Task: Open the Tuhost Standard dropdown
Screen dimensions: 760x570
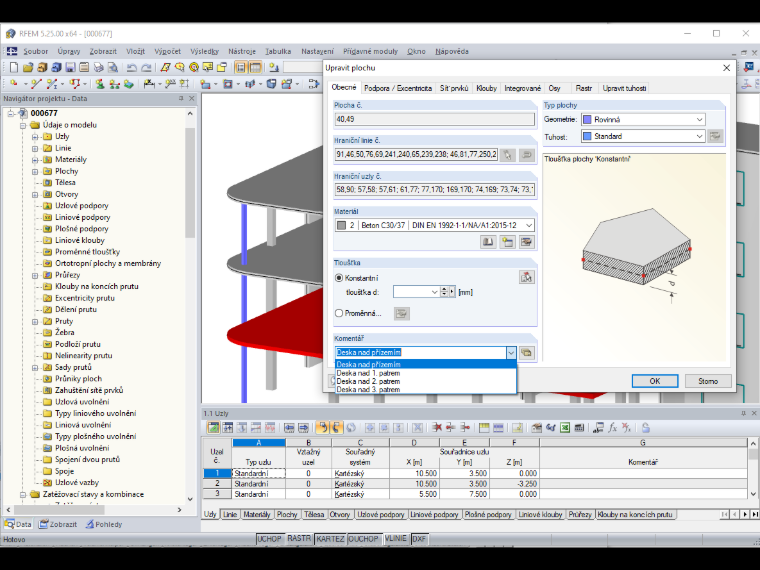Action: tap(699, 136)
